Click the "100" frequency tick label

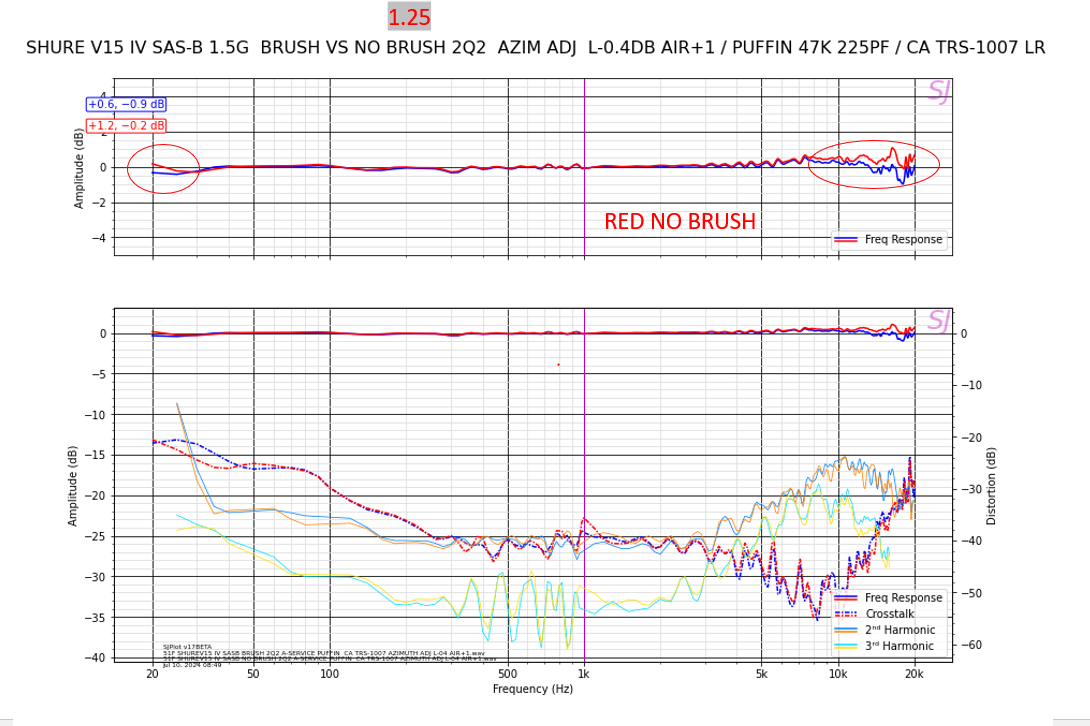(330, 673)
